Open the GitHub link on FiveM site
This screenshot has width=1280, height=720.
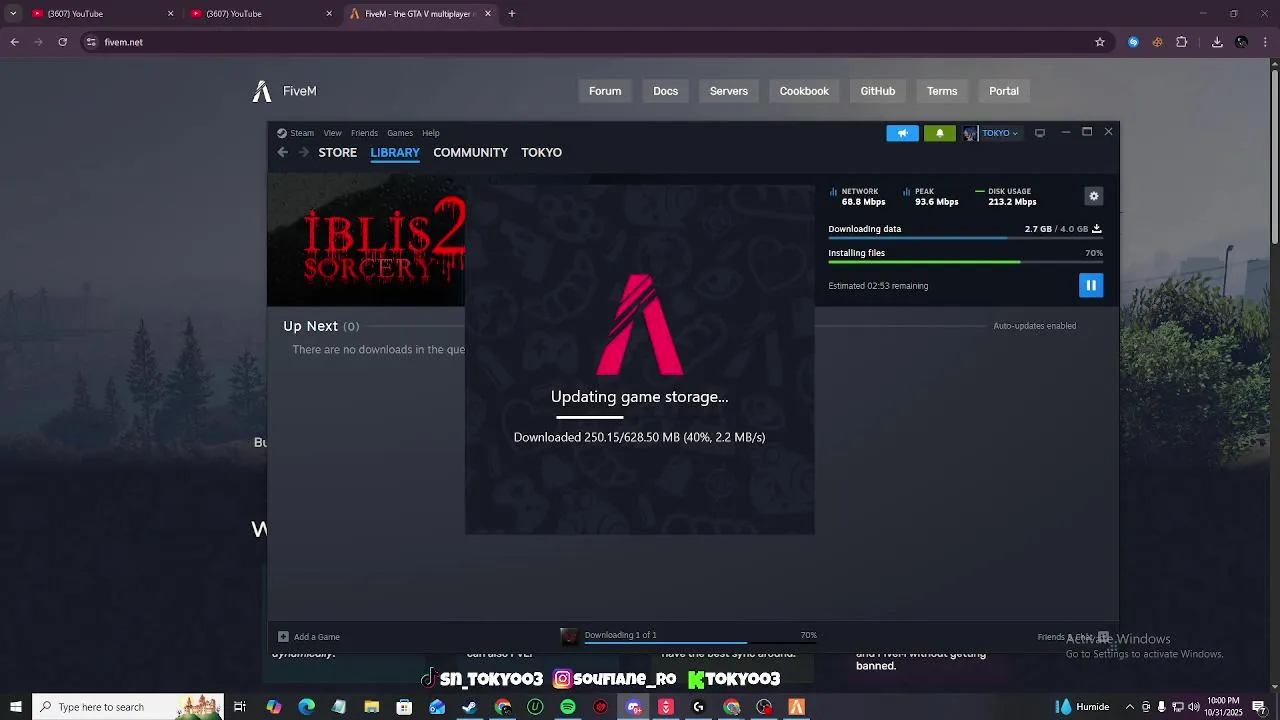click(x=877, y=91)
